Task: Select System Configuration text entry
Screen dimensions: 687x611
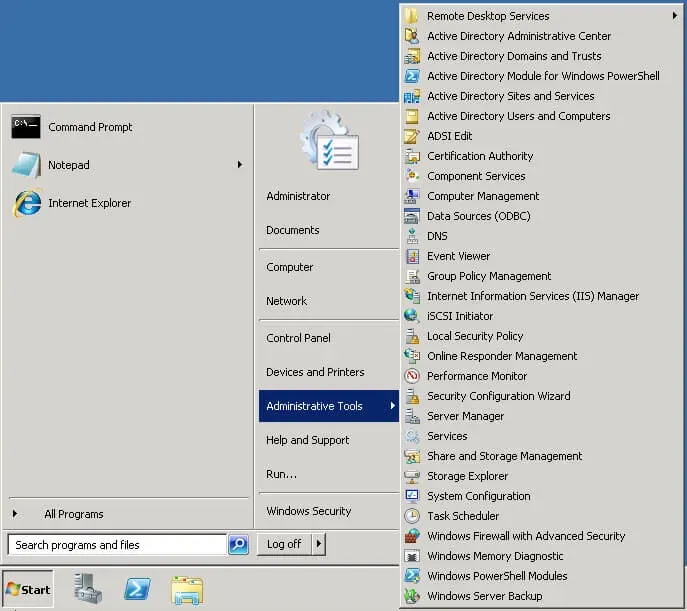Action: 479,496
